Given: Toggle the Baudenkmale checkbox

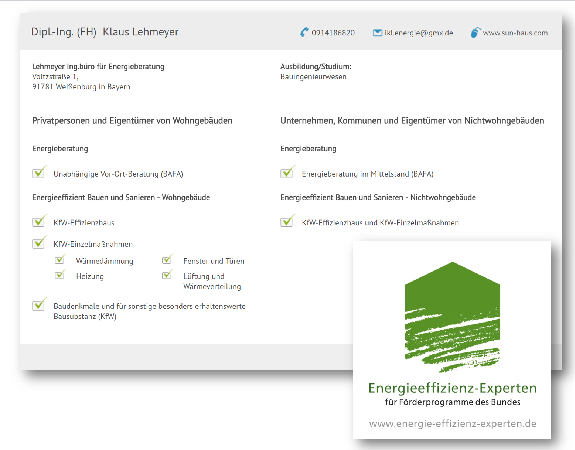Looking at the screenshot, I should click(x=39, y=304).
